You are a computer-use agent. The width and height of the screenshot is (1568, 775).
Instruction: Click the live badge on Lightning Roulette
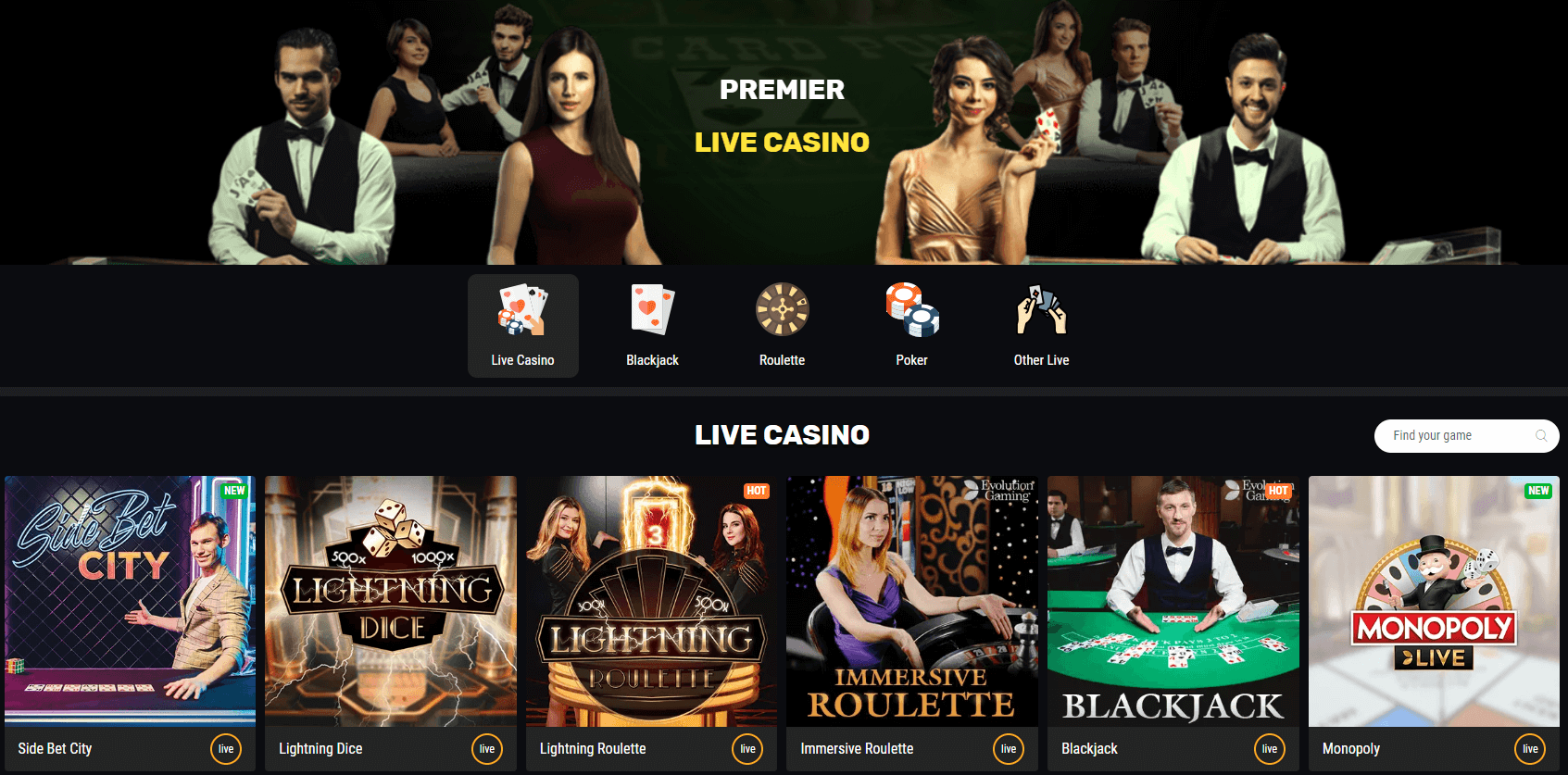click(x=747, y=749)
